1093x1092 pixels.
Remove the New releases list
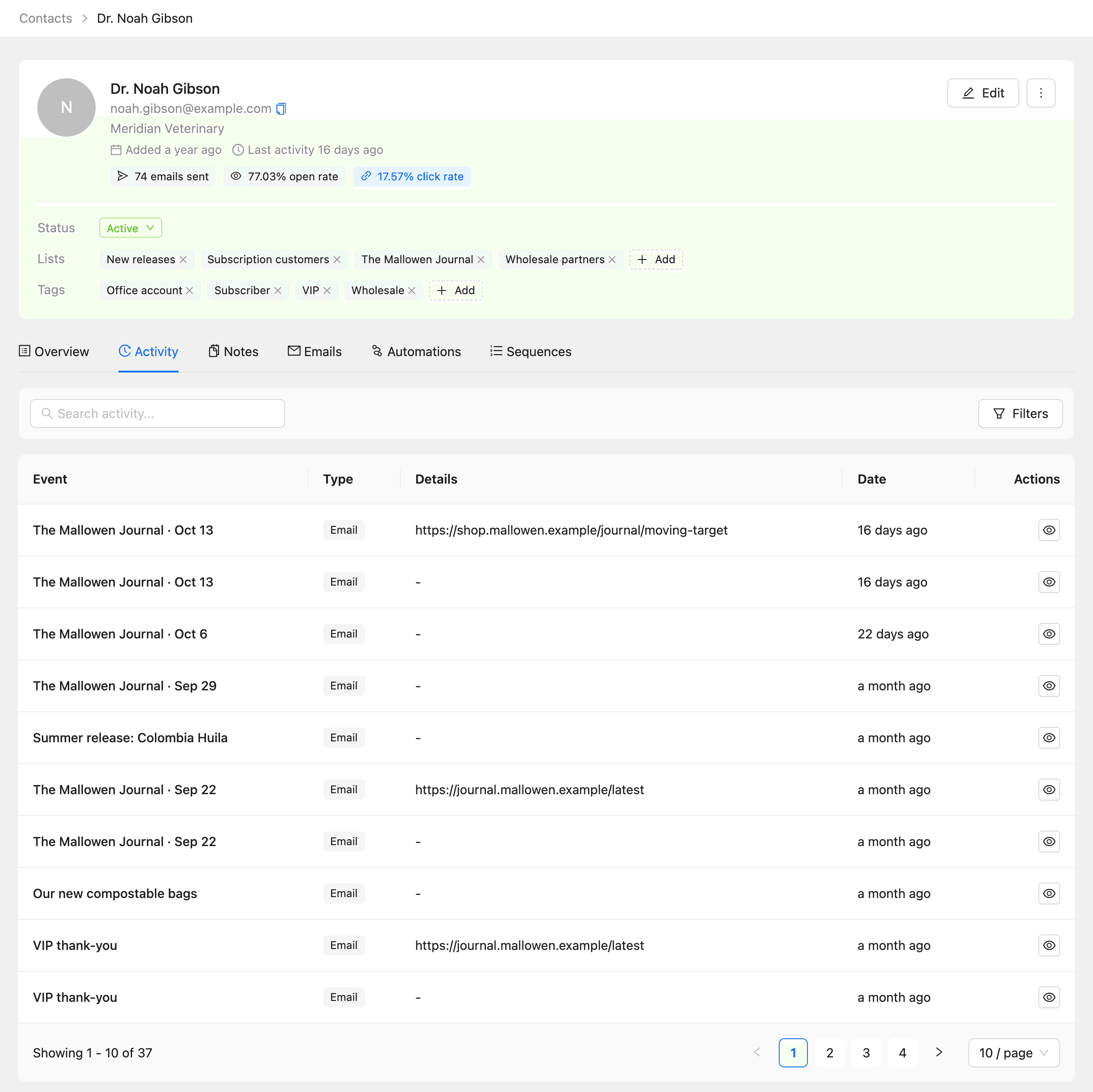pos(183,260)
